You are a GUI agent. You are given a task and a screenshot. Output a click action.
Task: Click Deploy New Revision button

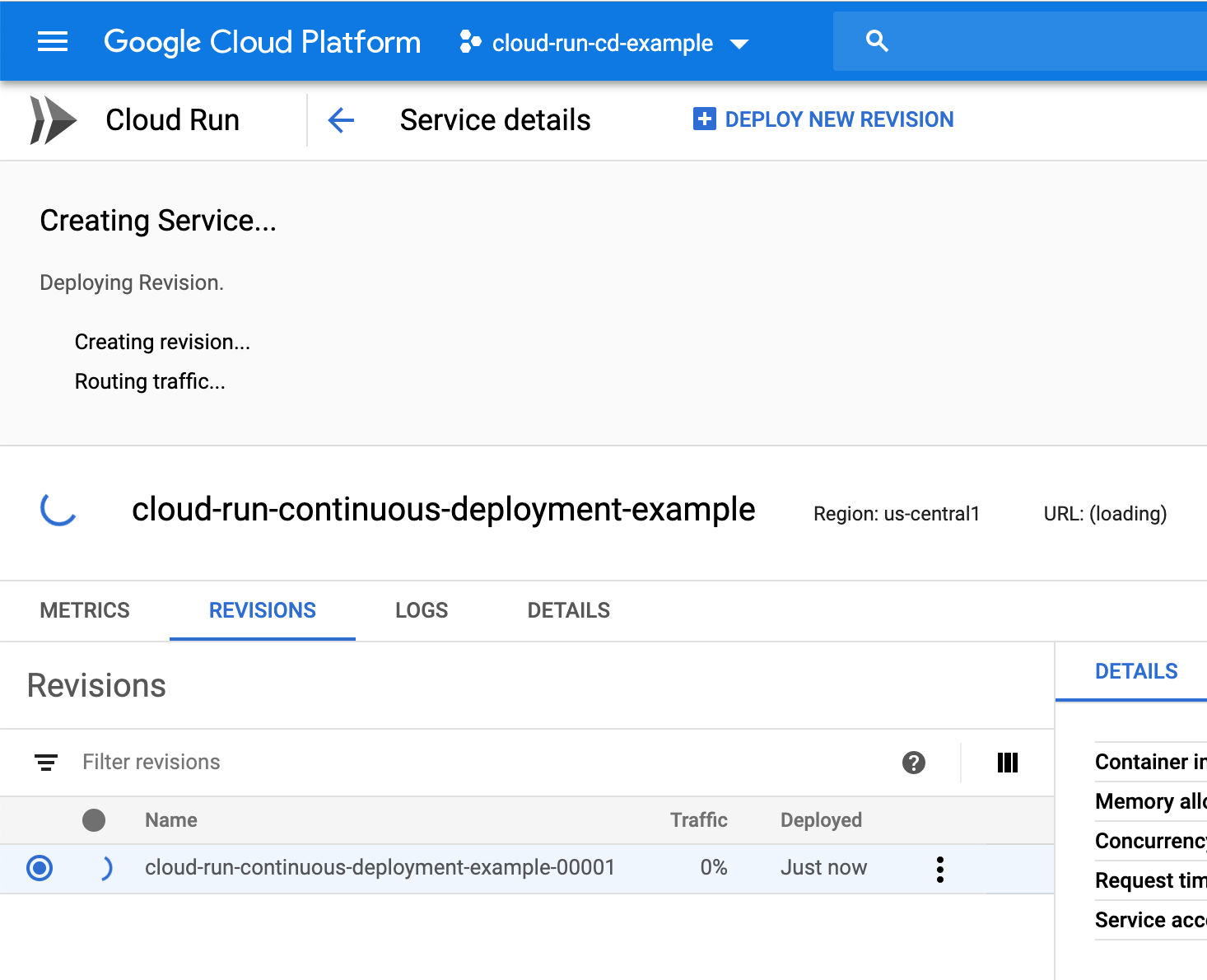pyautogui.click(x=823, y=119)
